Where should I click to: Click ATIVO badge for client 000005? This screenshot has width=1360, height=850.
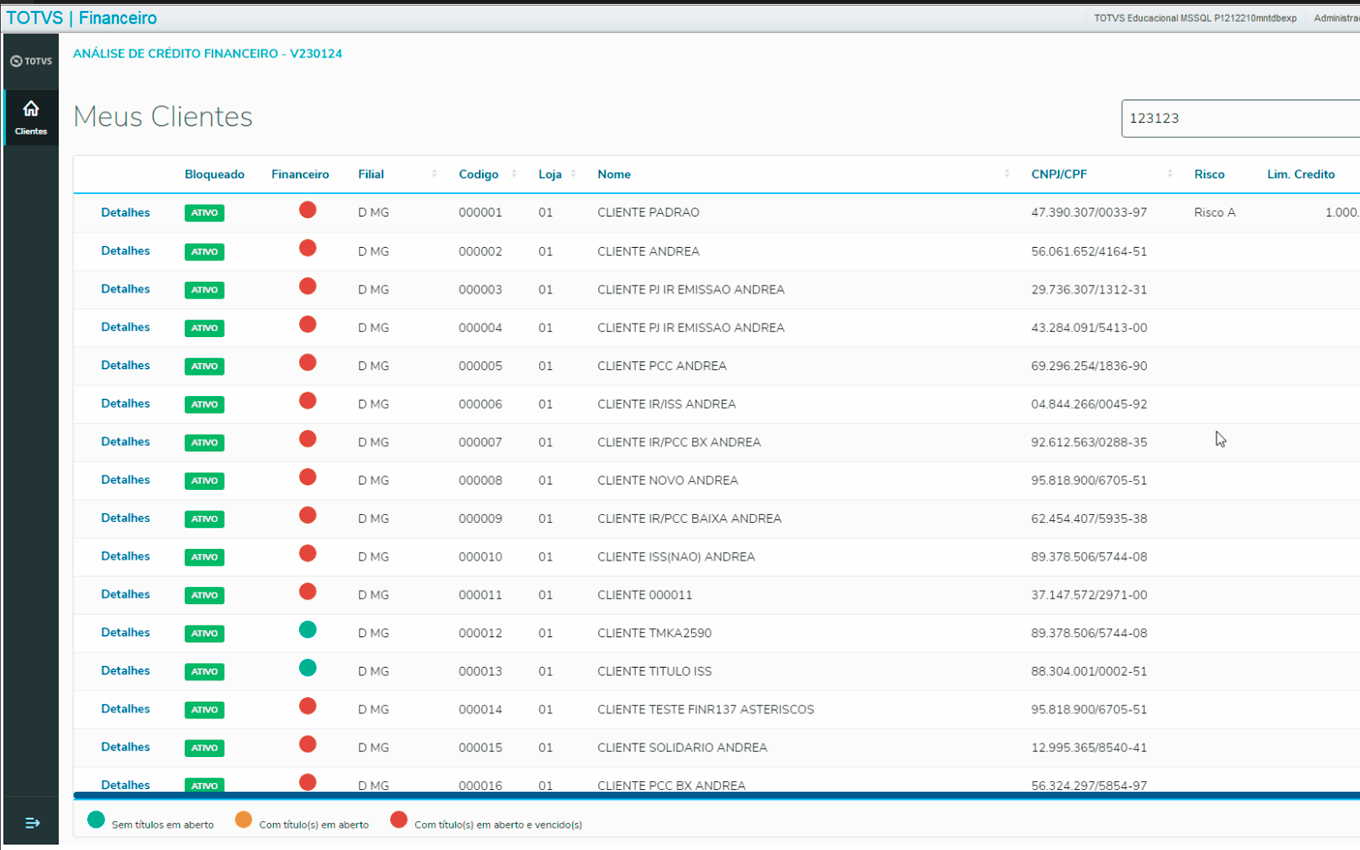coord(204,366)
